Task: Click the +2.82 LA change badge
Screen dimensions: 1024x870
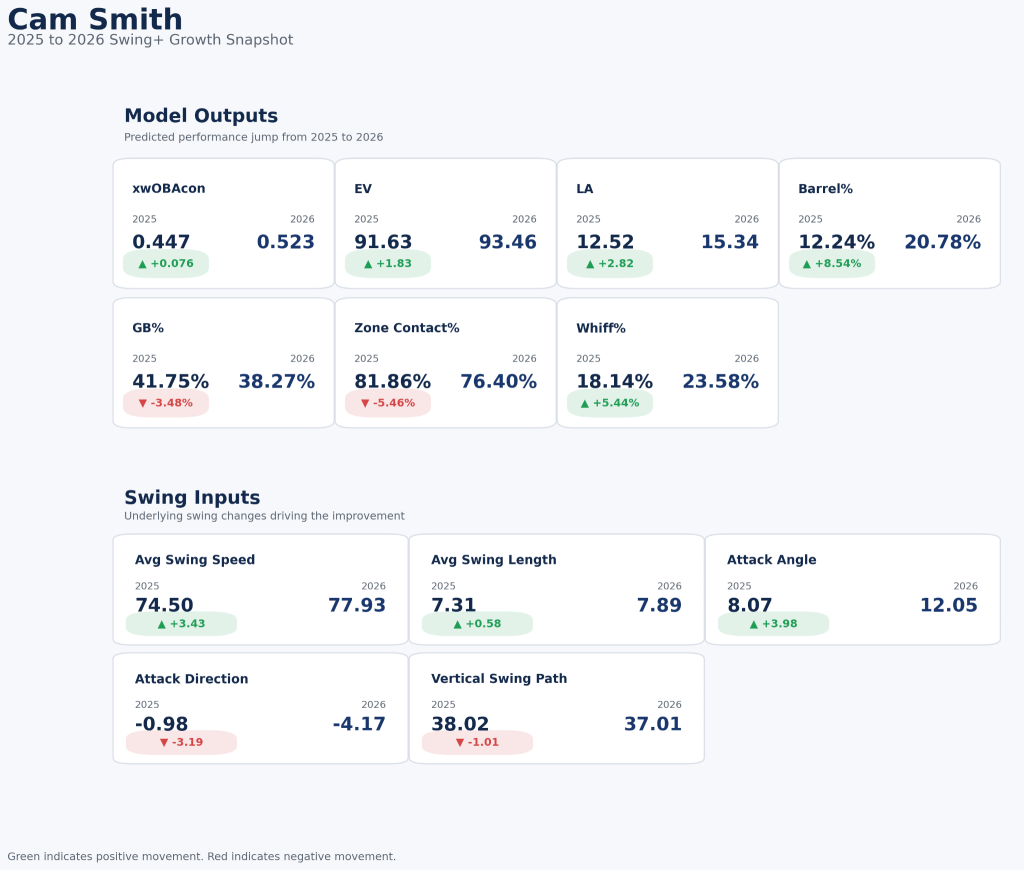Action: pyautogui.click(x=610, y=264)
